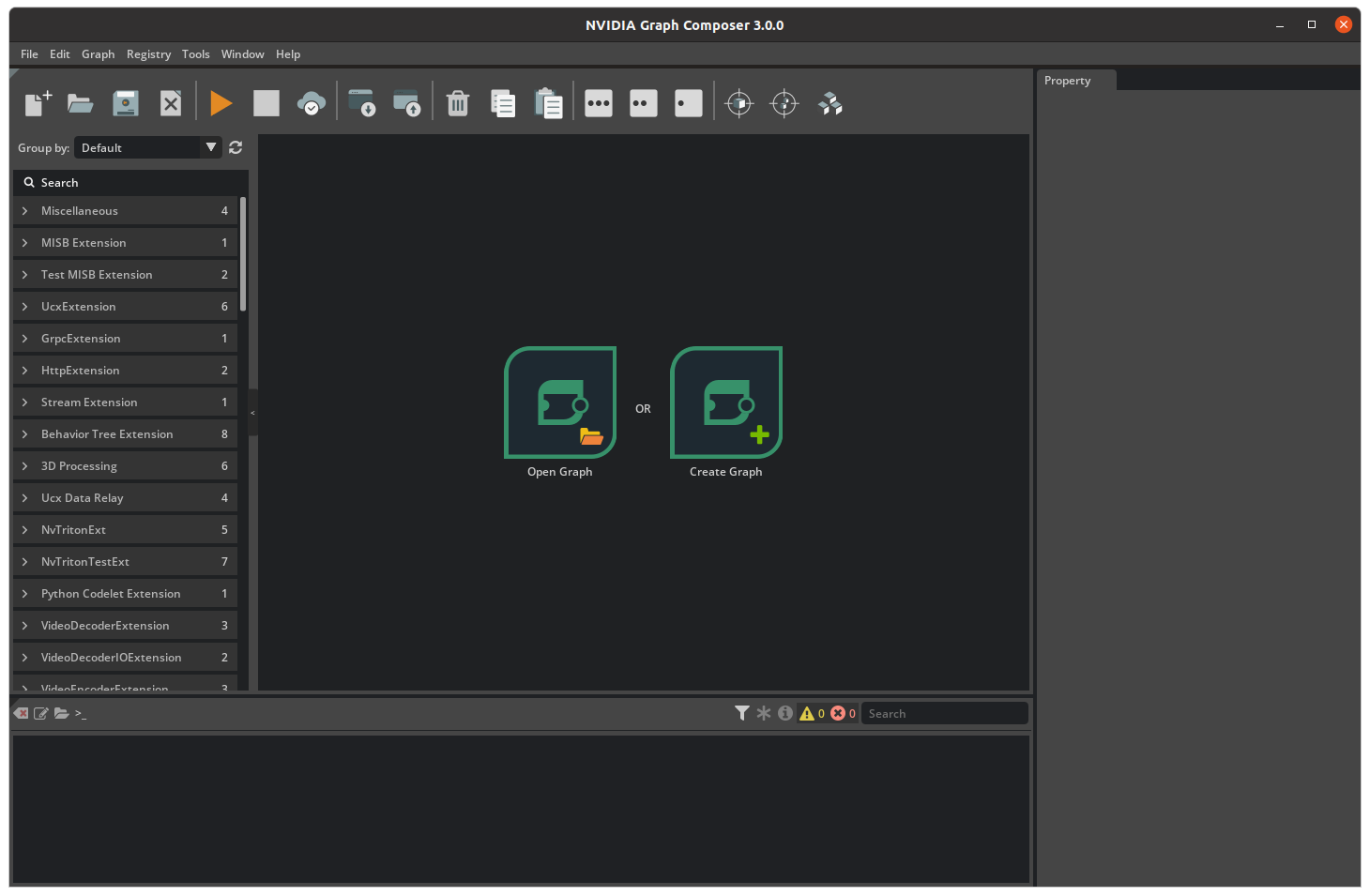
Task: Toggle info messages in console
Action: point(785,713)
